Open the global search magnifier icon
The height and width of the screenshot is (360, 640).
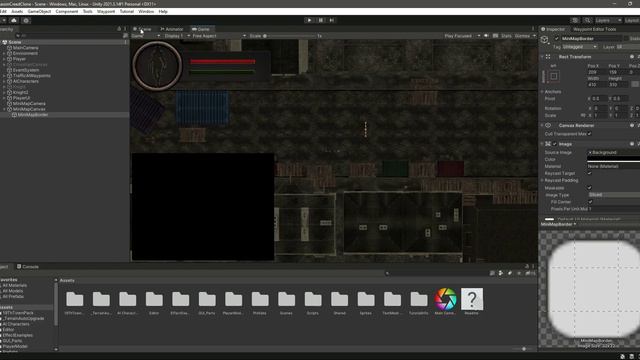[x=587, y=20]
